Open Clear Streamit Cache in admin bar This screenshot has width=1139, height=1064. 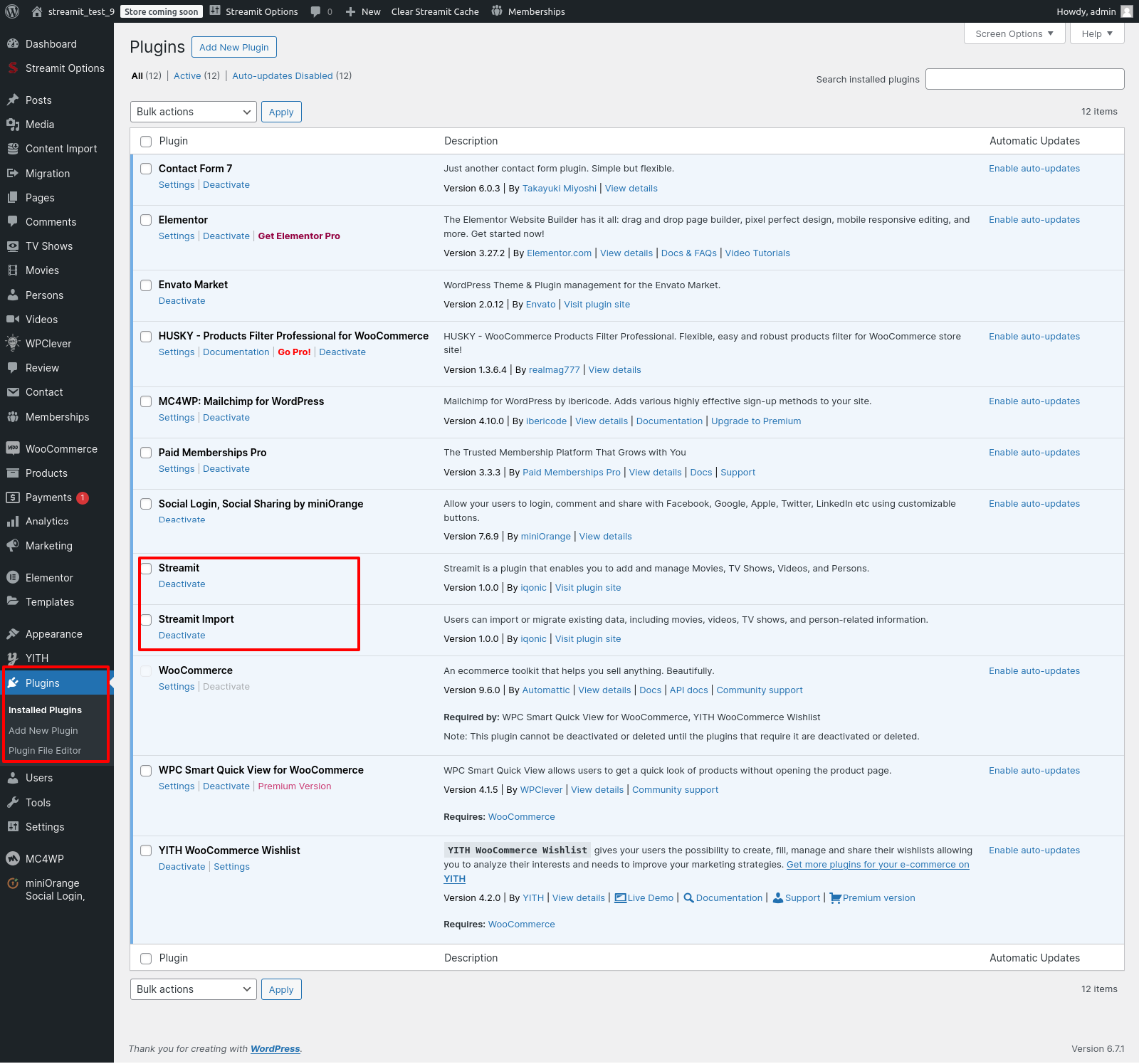435,11
